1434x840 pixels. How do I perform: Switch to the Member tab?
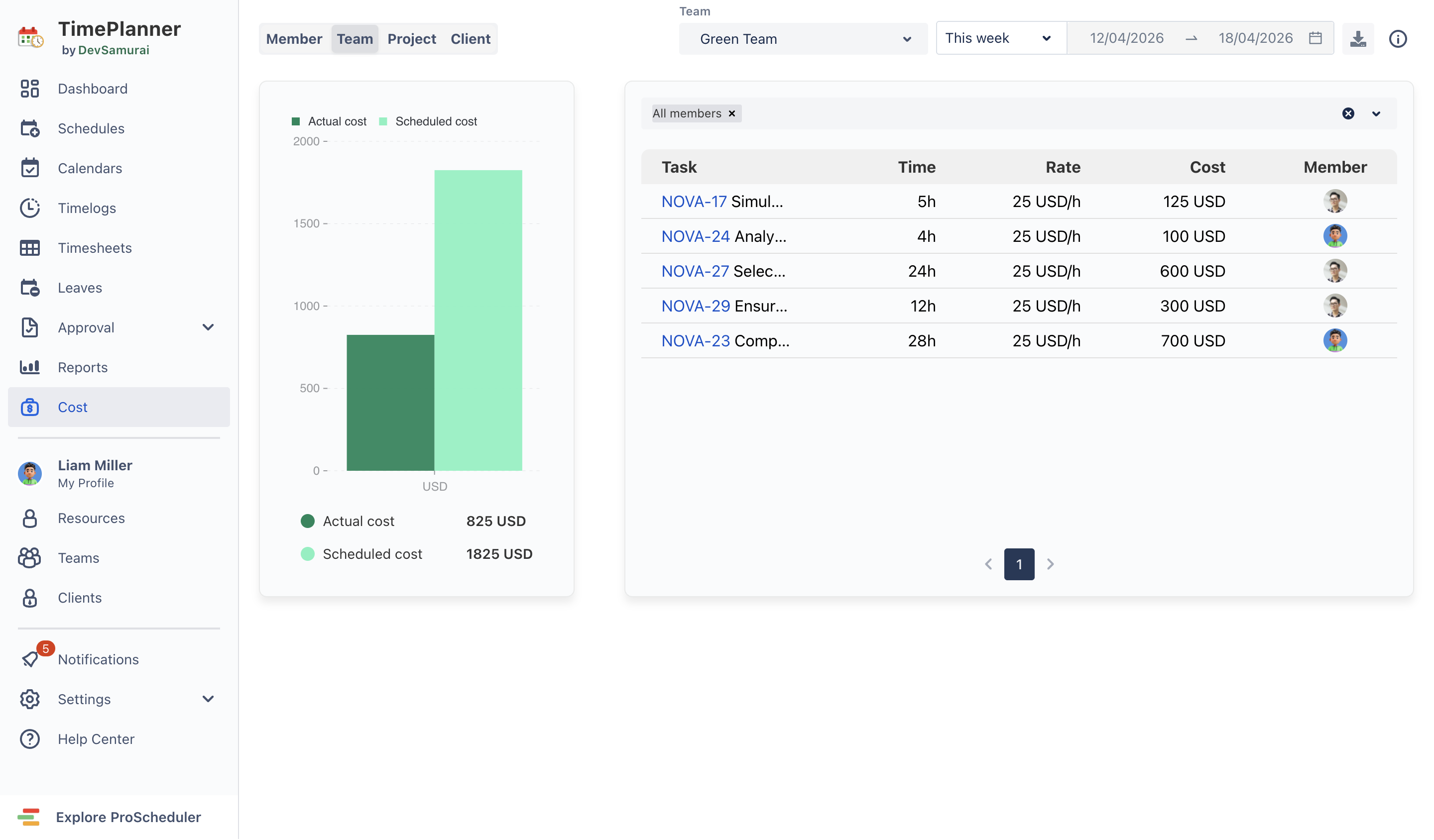coord(294,38)
